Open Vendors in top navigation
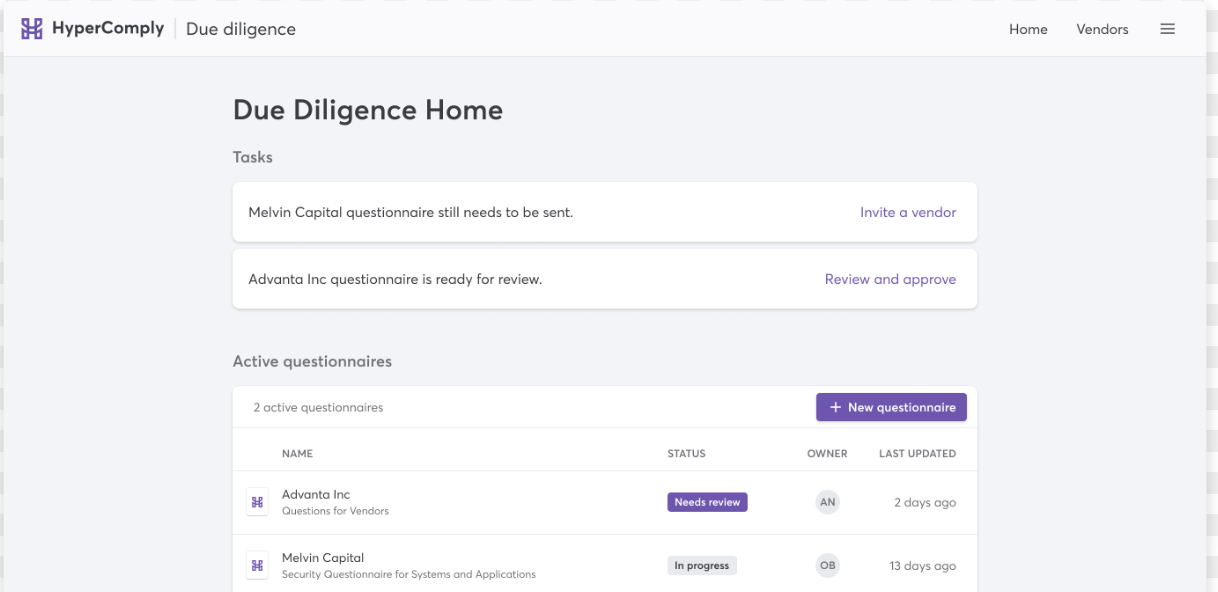The width and height of the screenshot is (1218, 592). [x=1102, y=29]
